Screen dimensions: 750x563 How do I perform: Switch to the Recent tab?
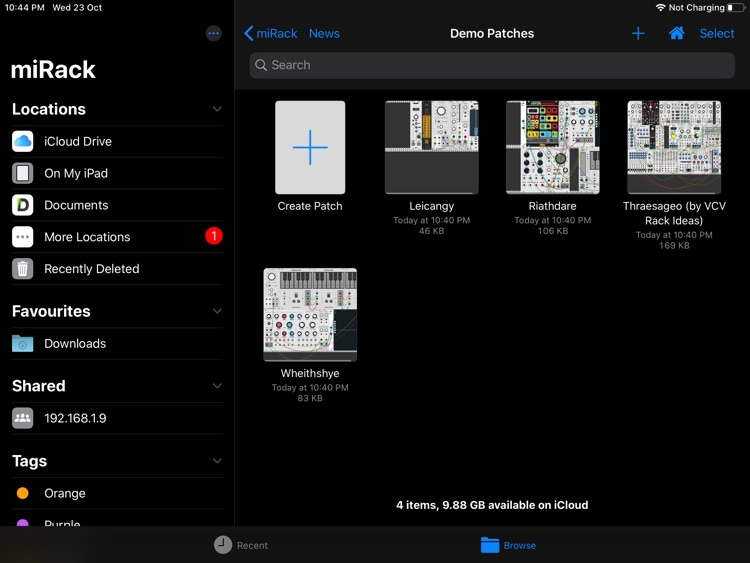(x=241, y=545)
